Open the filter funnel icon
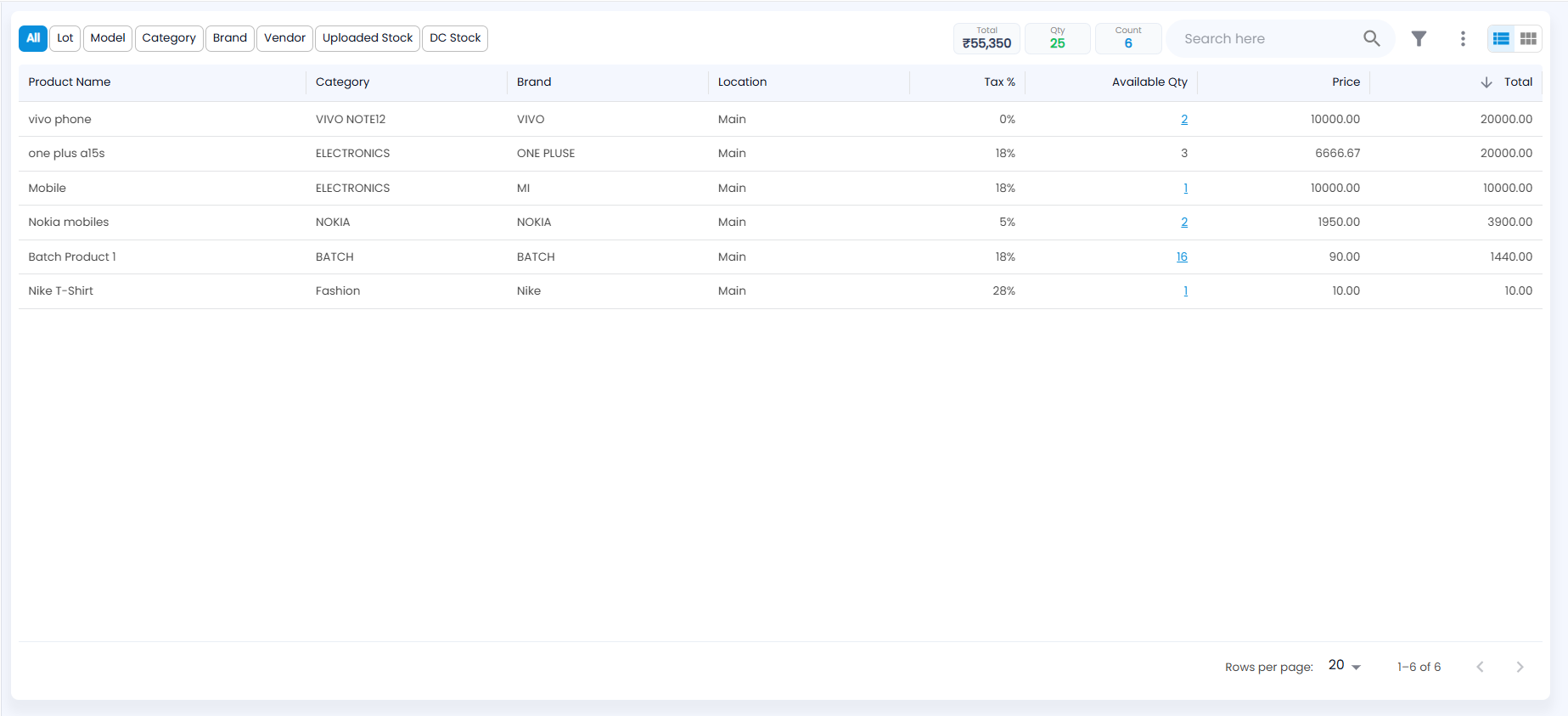Viewport: 1568px width, 716px height. coord(1419,38)
